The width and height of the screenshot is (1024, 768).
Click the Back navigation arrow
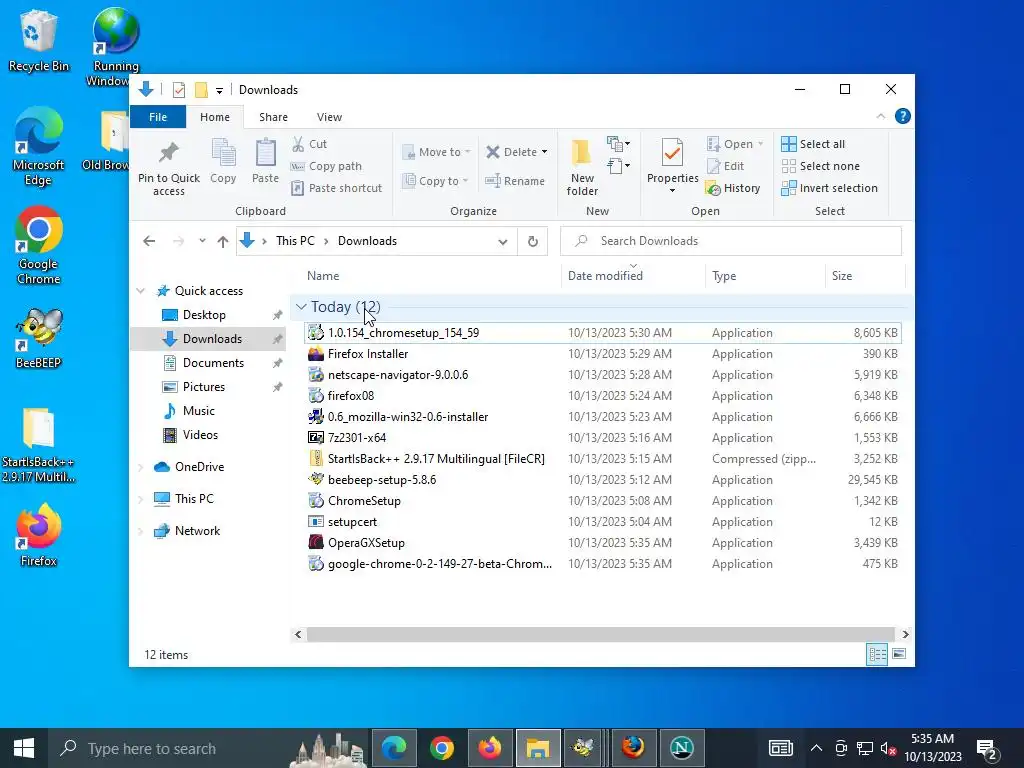click(x=149, y=241)
